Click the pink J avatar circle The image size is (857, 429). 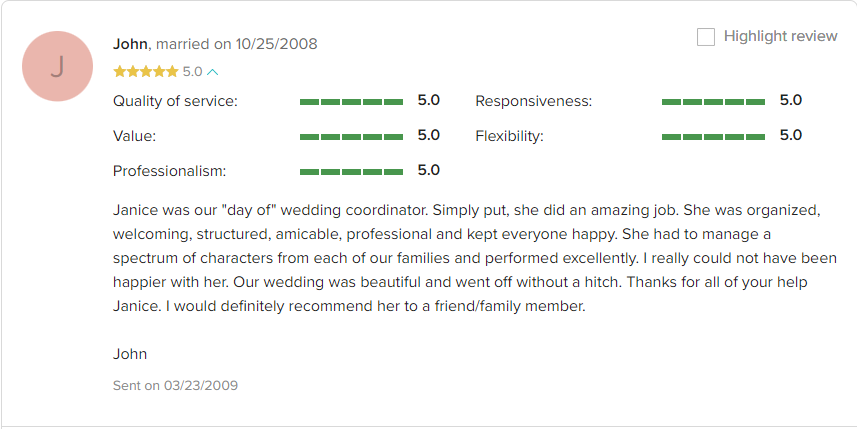tap(57, 66)
